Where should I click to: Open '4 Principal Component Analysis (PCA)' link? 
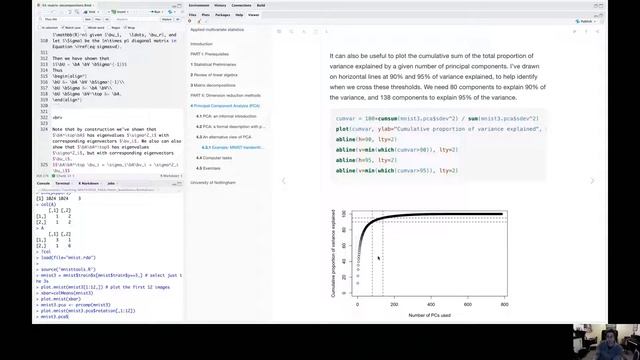(225, 106)
